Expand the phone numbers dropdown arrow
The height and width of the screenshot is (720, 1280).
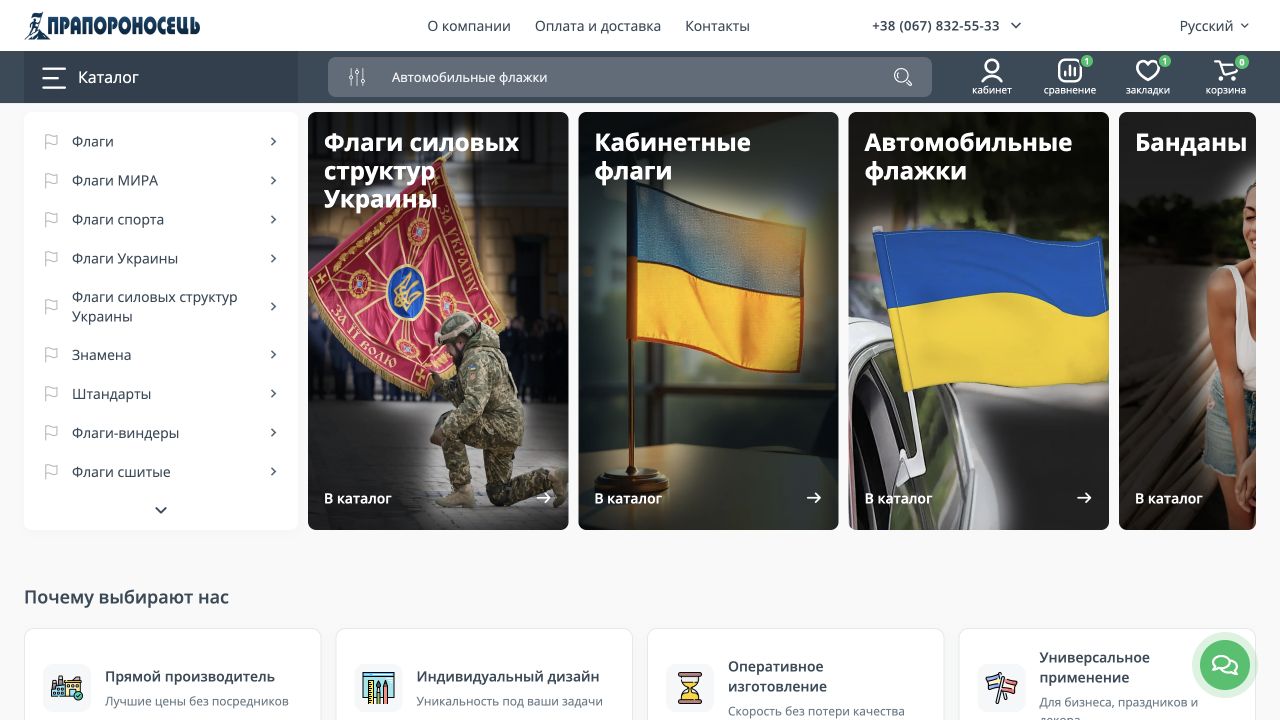1016,26
